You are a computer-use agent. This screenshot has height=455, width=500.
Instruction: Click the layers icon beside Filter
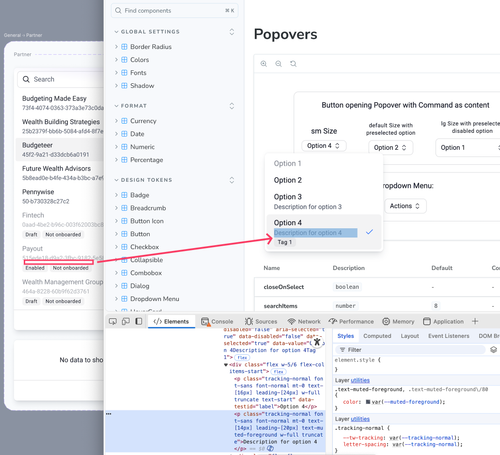(x=494, y=350)
